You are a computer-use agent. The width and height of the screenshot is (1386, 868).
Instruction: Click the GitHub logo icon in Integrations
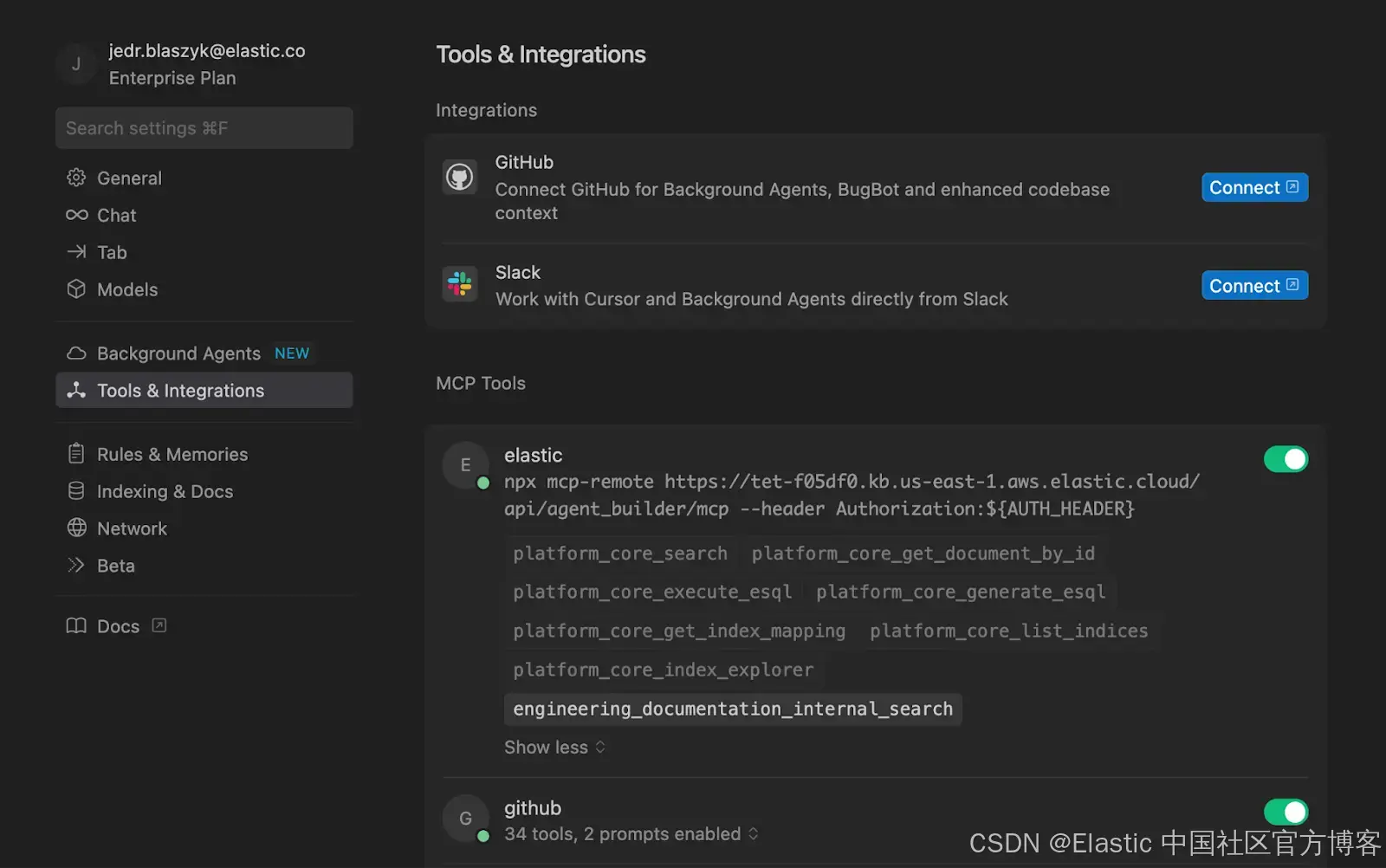click(459, 178)
